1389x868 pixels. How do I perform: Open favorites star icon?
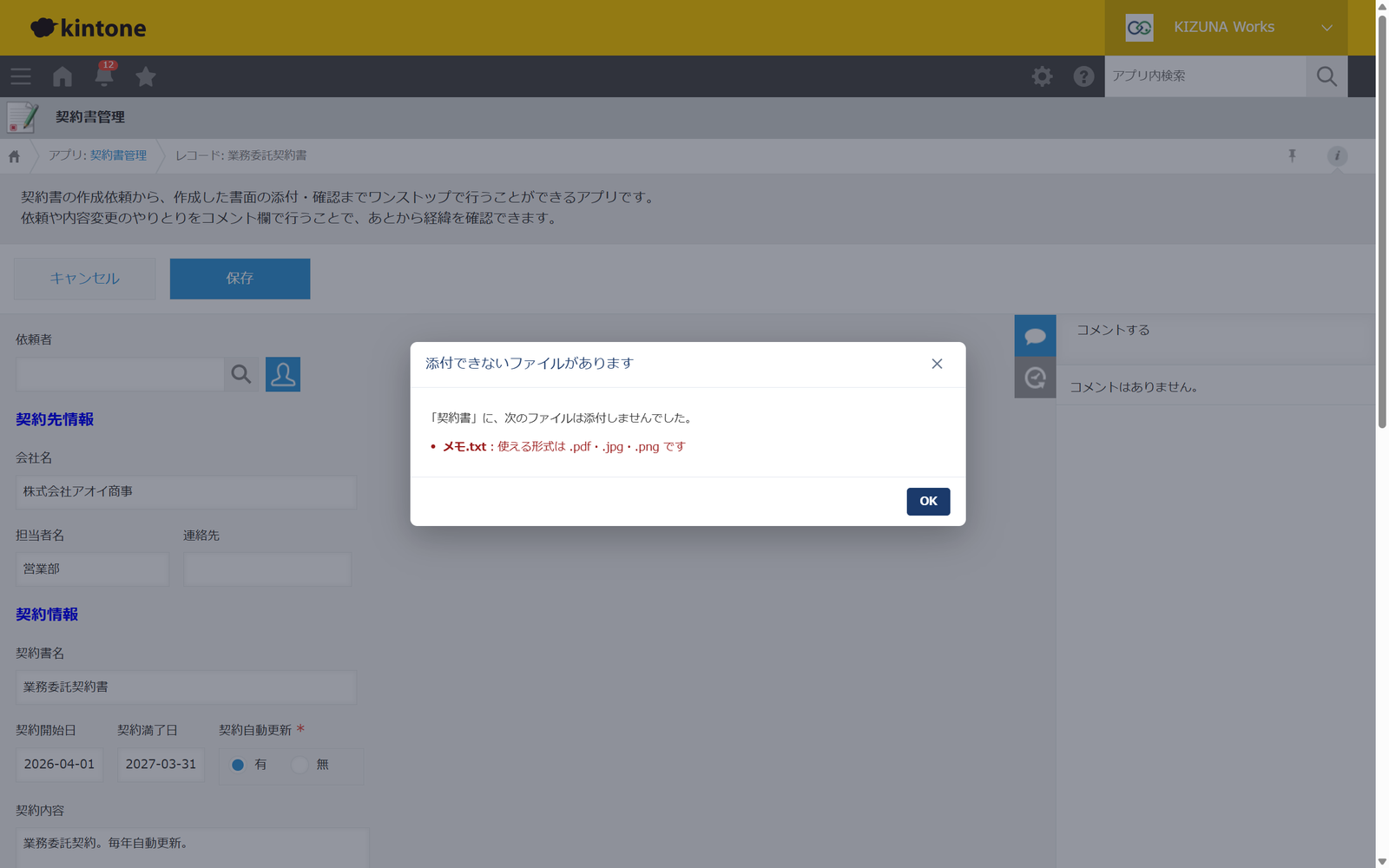tap(146, 76)
